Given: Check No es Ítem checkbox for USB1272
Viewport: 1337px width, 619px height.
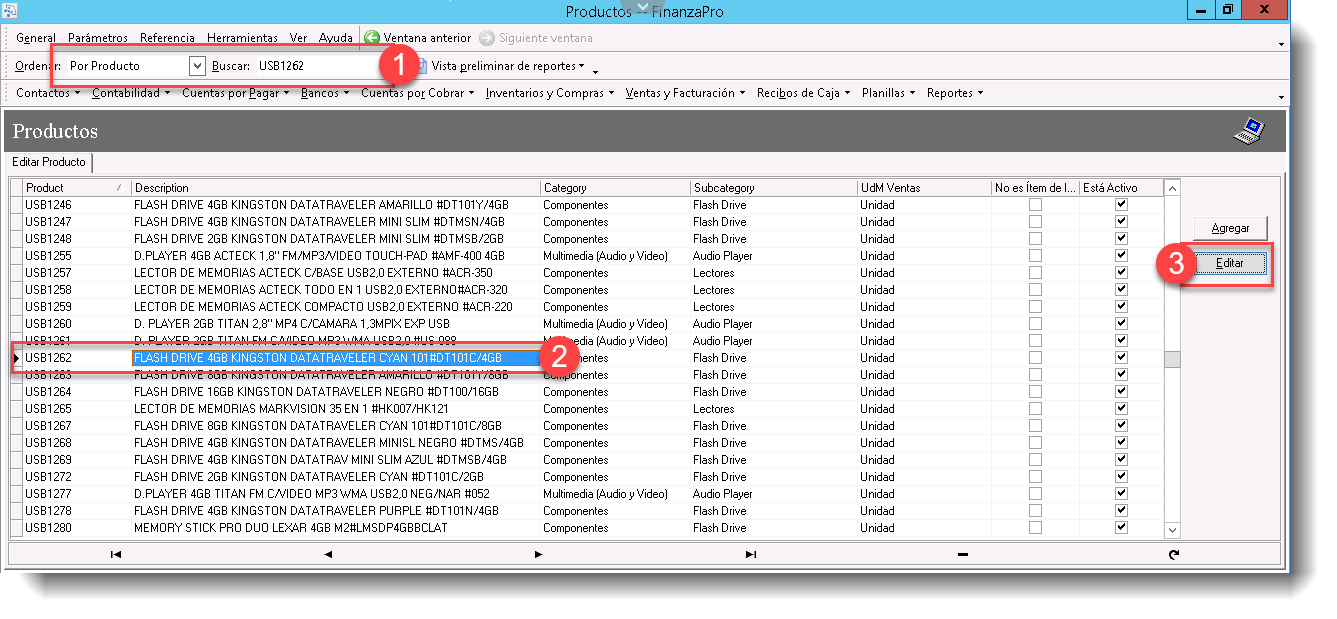Looking at the screenshot, I should coord(1035,477).
